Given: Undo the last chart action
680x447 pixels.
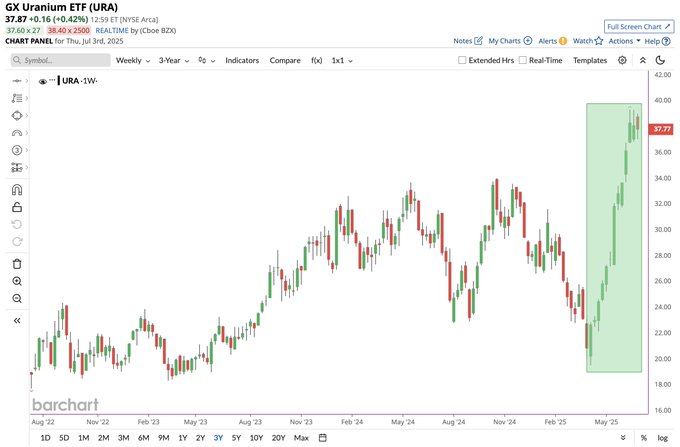Looking at the screenshot, I should coord(17,225).
